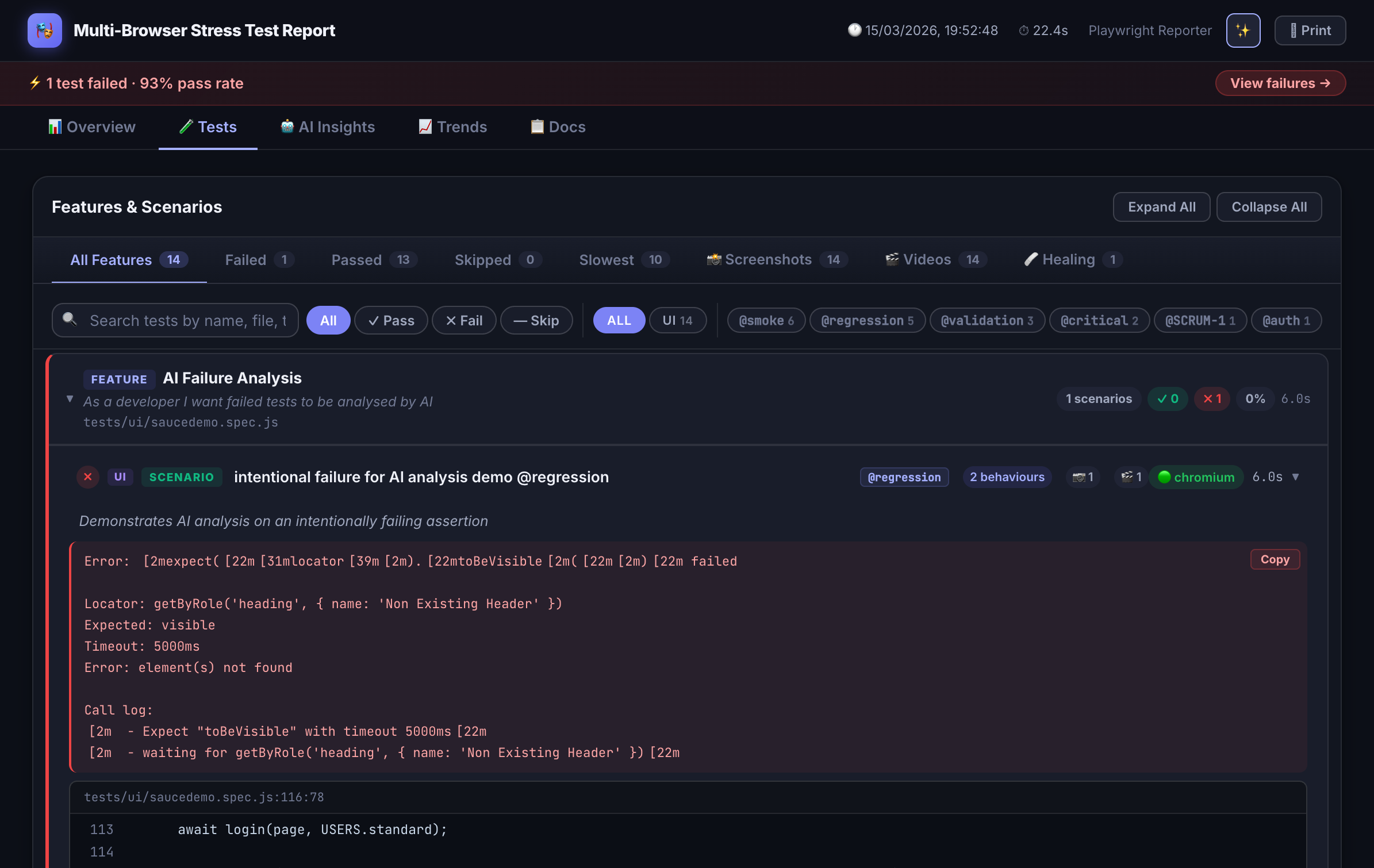The image size is (1374, 868).
Task: Click the Healing wand filter icon
Action: [x=1032, y=259]
